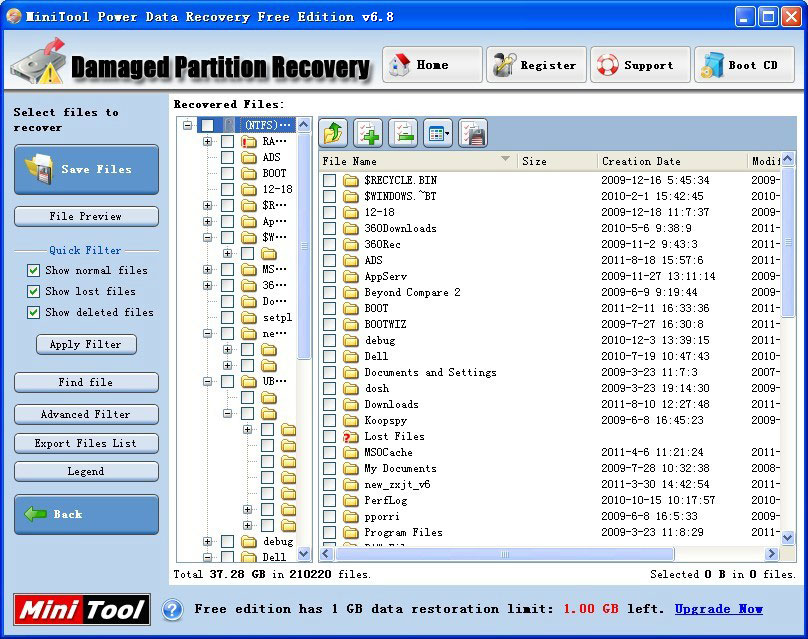Check the Documents and Settings checkbox
The height and width of the screenshot is (639, 808).
click(330, 373)
